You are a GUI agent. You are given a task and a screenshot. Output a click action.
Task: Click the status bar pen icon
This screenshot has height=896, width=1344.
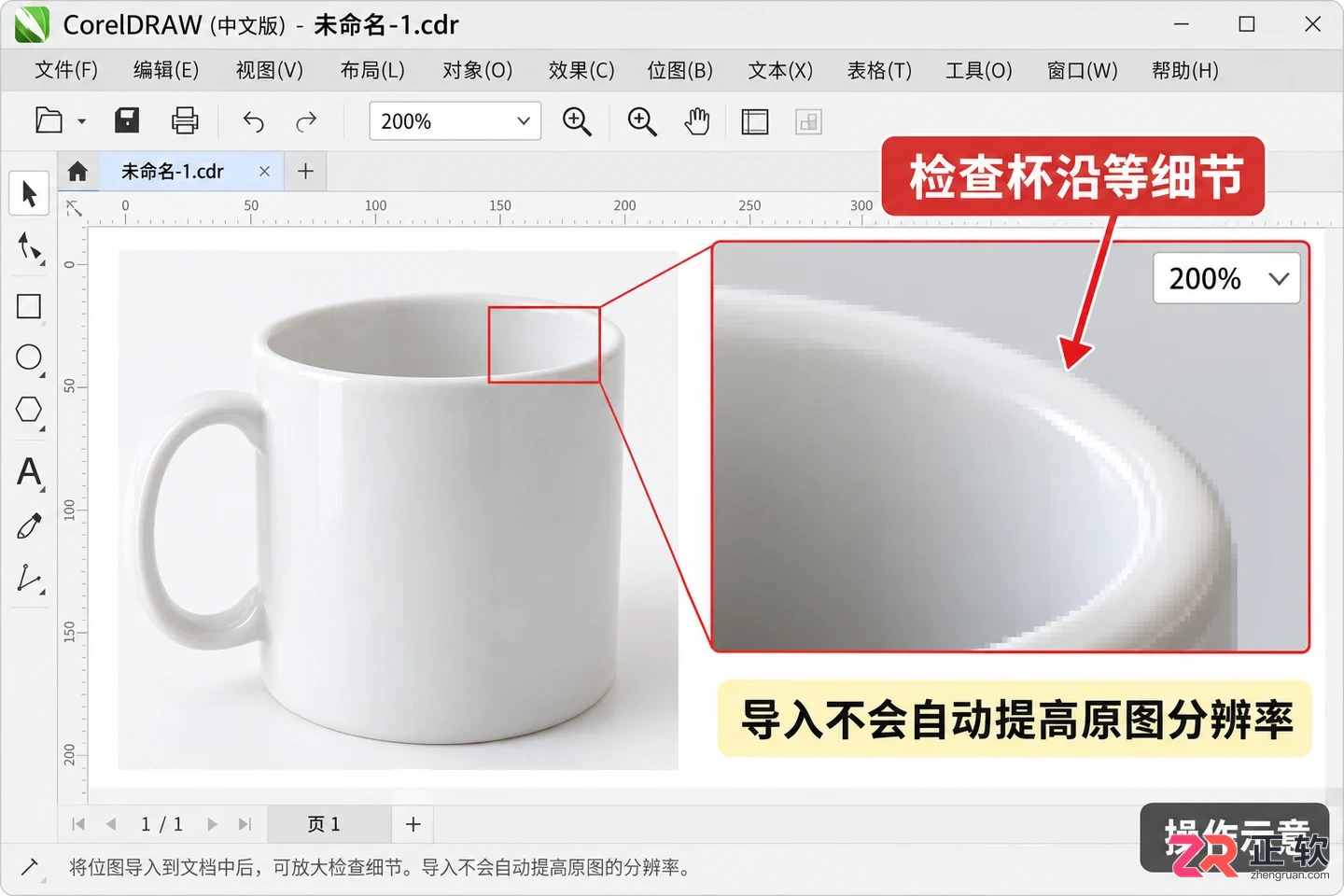[x=29, y=868]
